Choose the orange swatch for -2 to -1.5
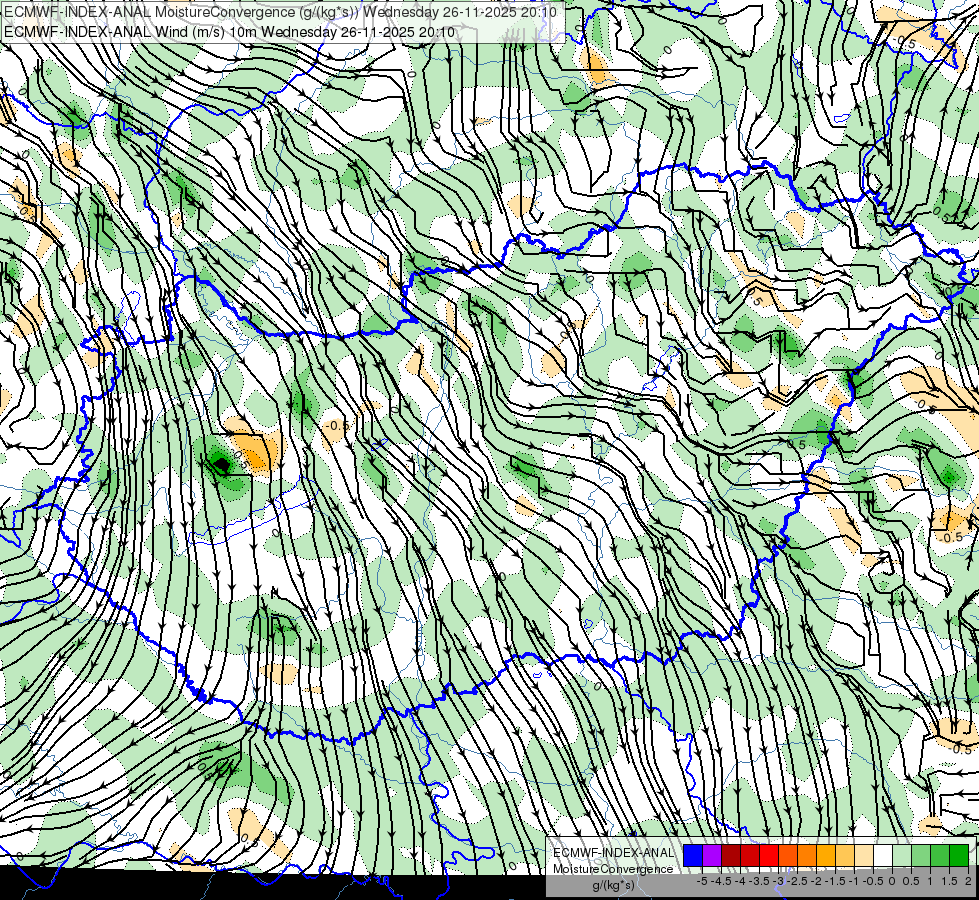The height and width of the screenshot is (900, 979). coord(807,855)
